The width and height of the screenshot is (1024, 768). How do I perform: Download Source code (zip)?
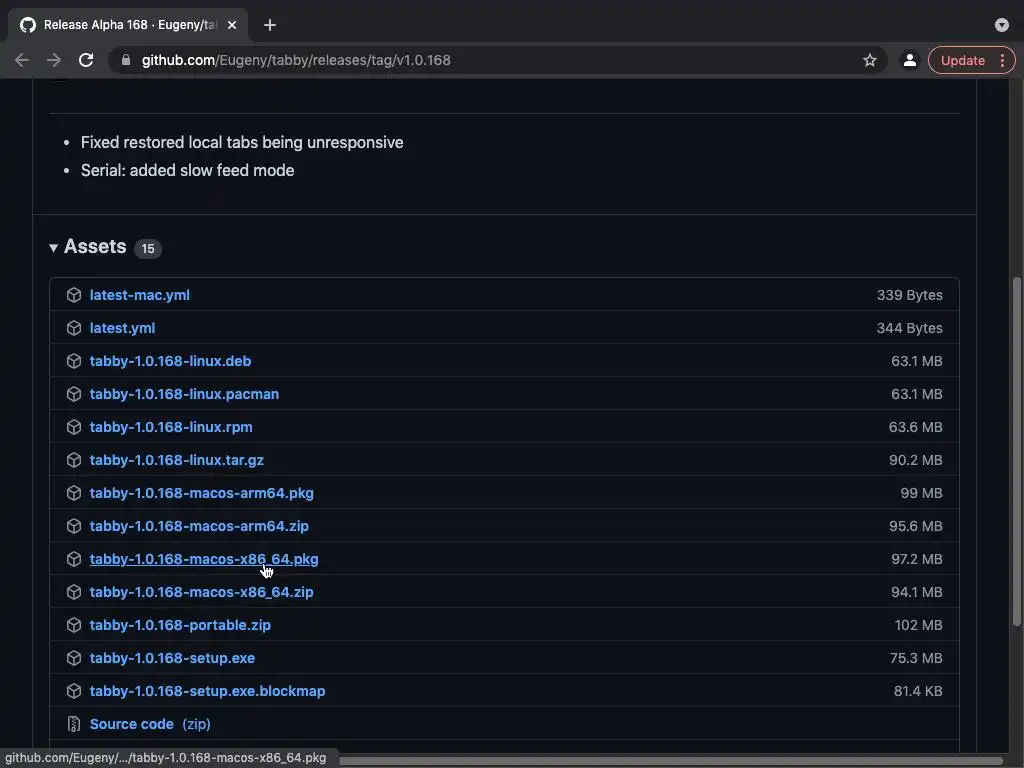coord(150,724)
